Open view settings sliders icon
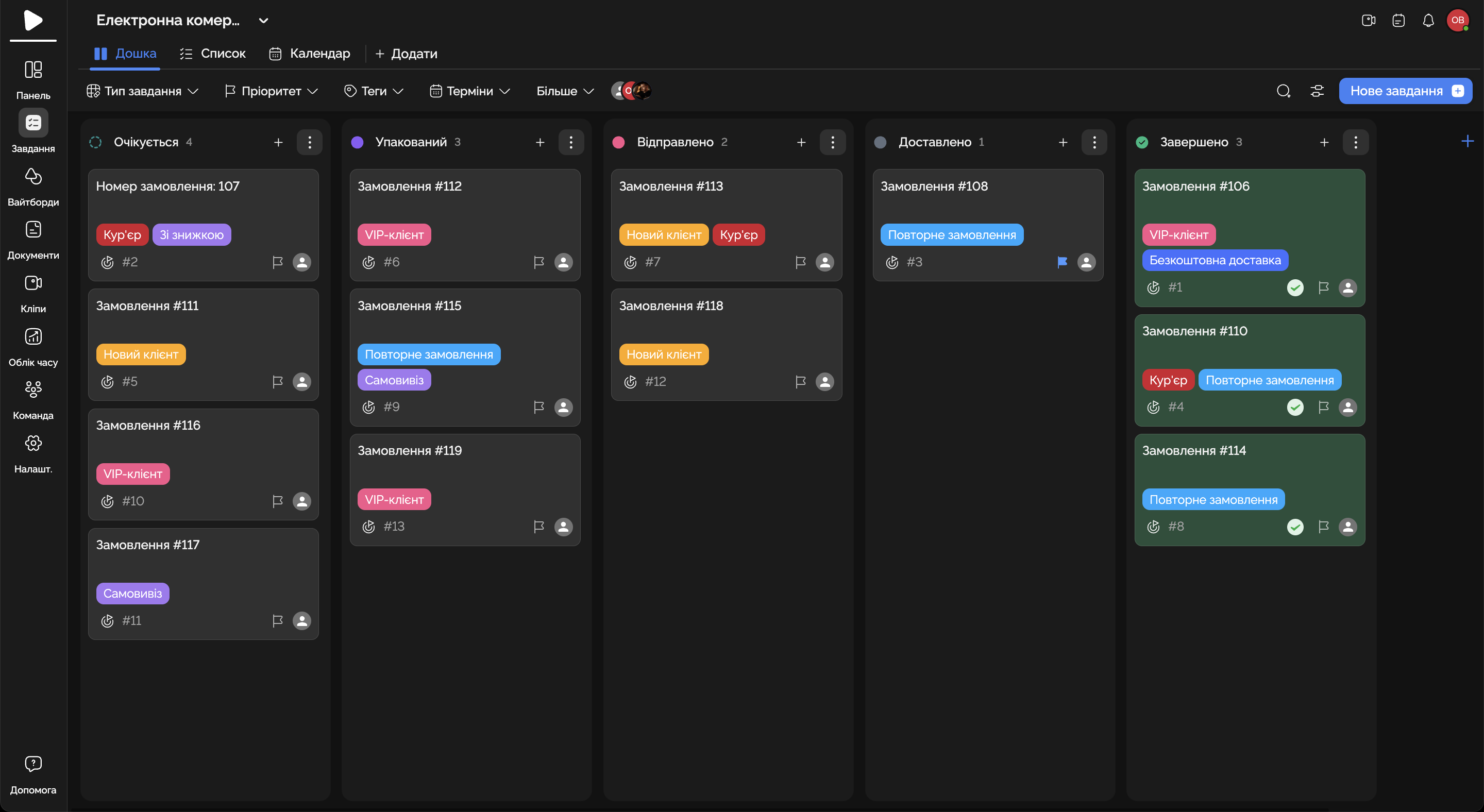 coord(1317,91)
